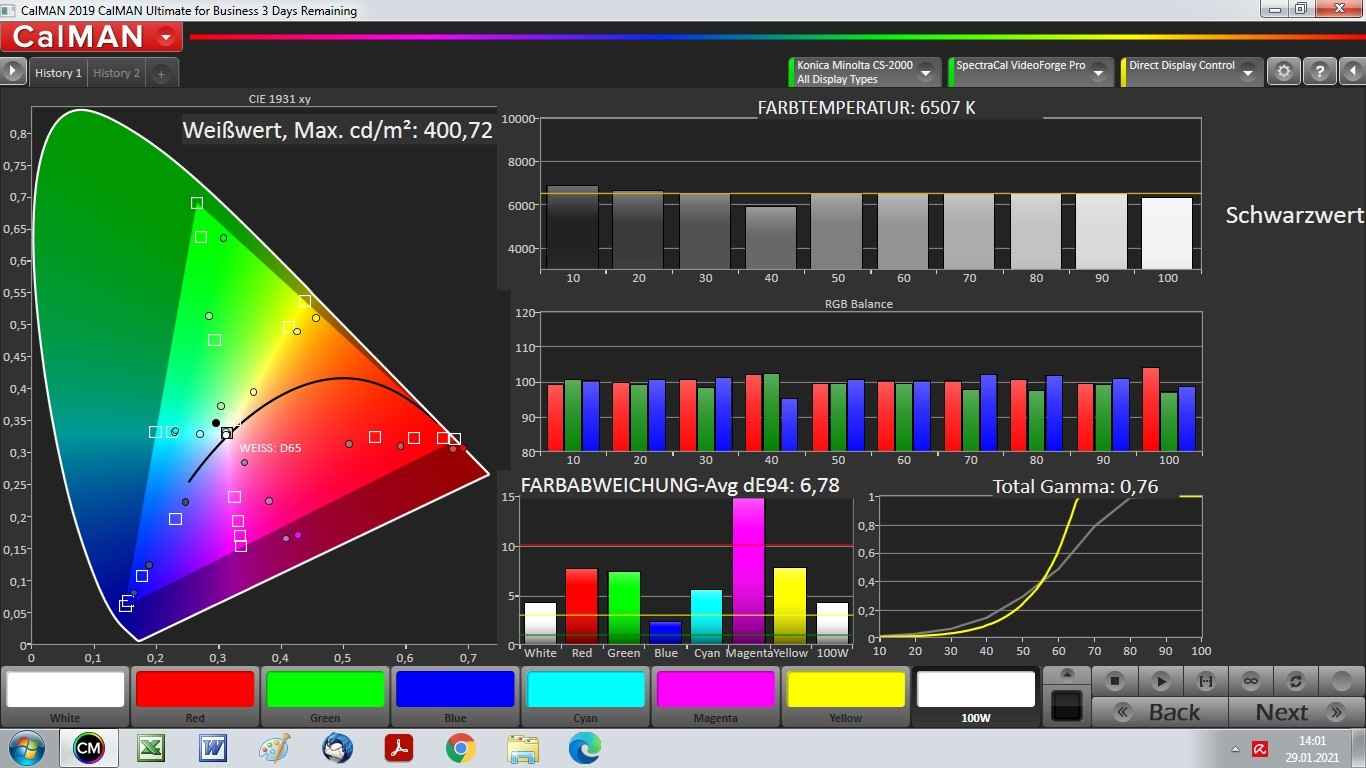Open the SpectraCal VideoForge Pro source dropdown
1366x768 pixels.
click(x=1099, y=72)
